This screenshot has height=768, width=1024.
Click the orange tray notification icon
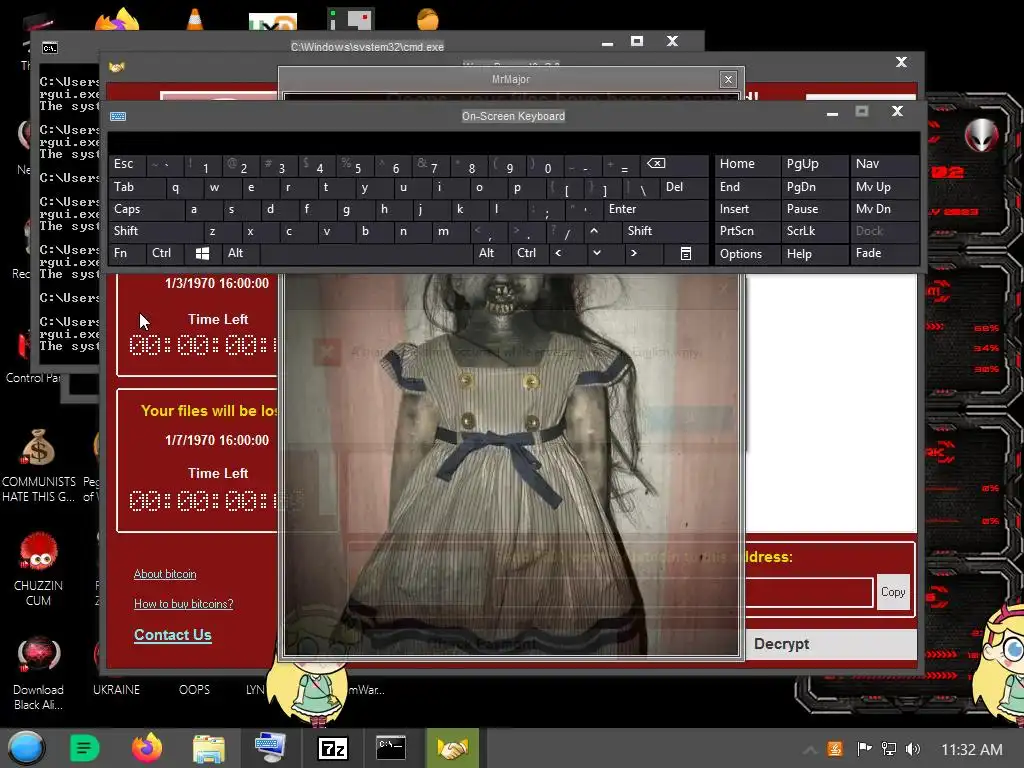click(835, 749)
